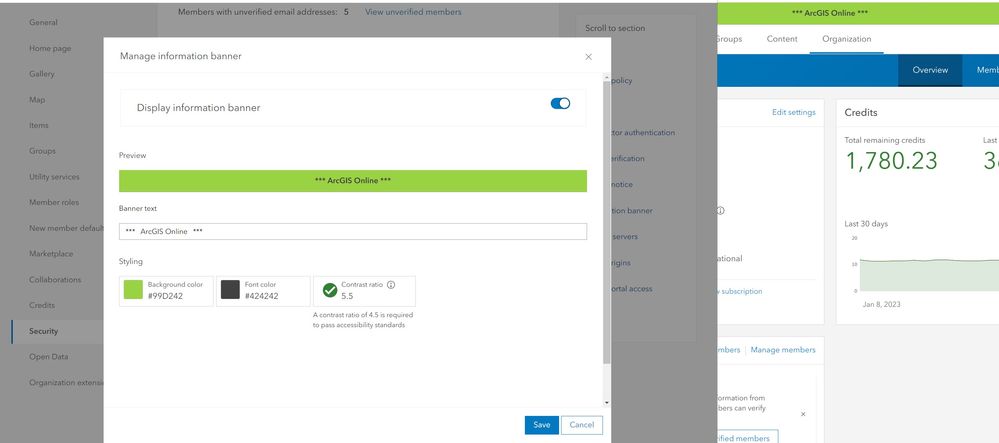The image size is (999, 443).
Task: Click the Banner text input field
Action: (352, 231)
